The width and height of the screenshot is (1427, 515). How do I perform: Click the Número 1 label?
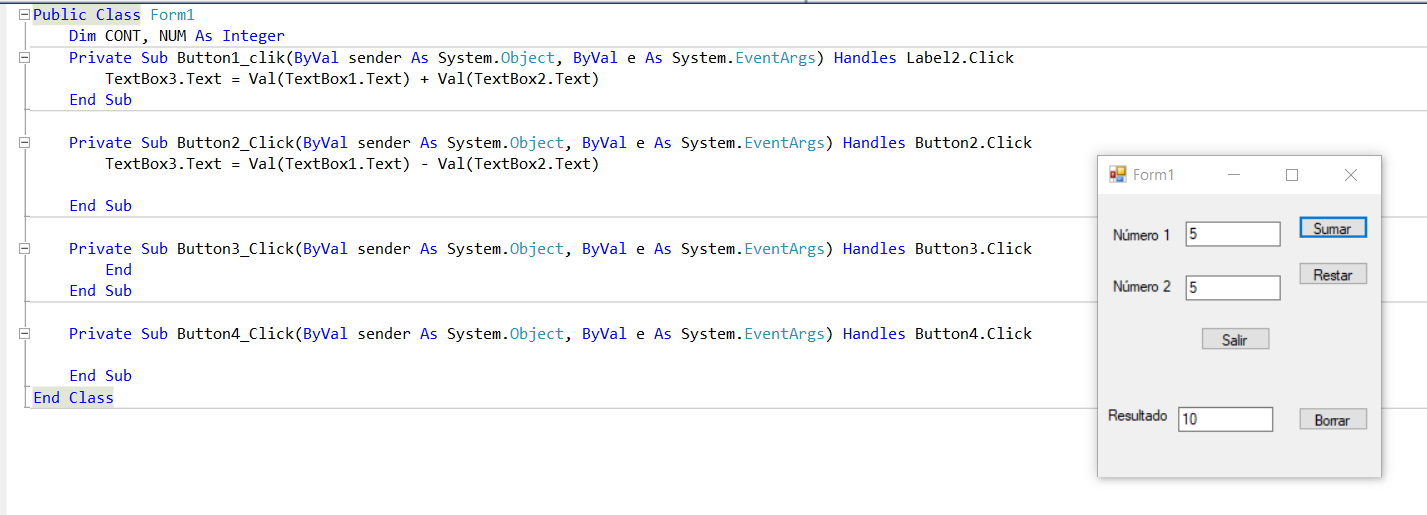tap(1141, 235)
